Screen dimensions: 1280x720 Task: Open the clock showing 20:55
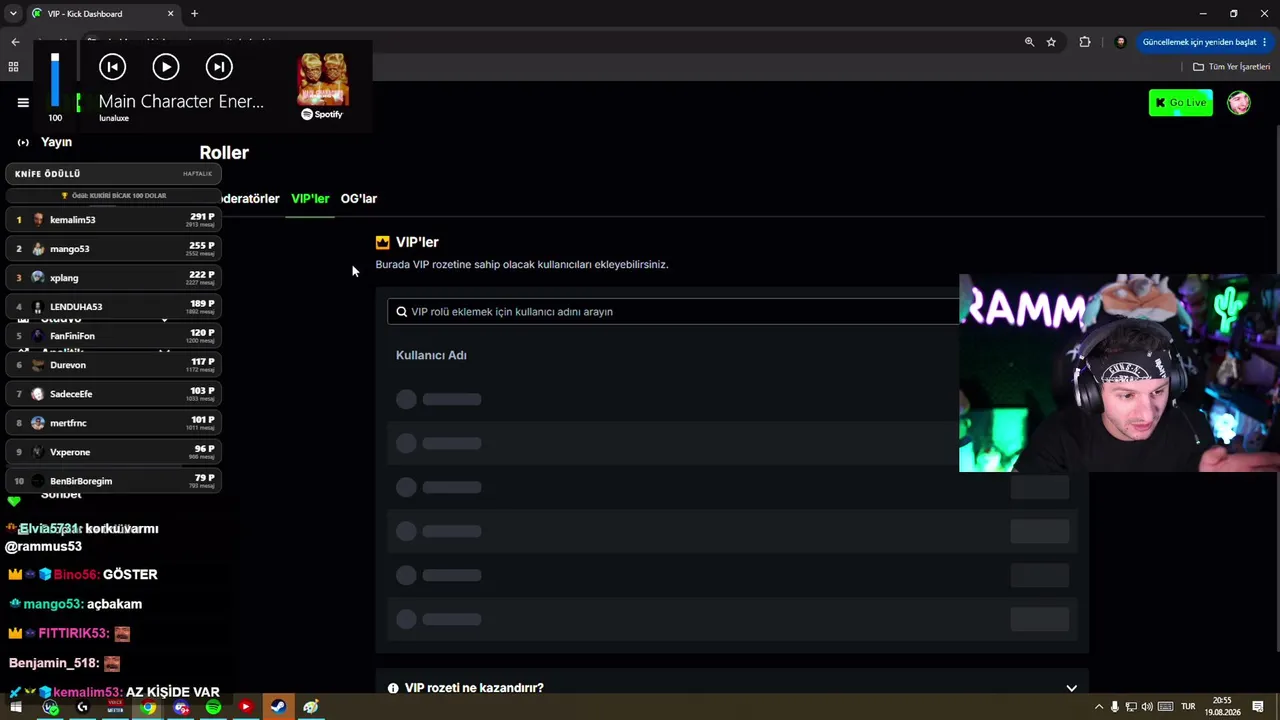(x=1222, y=707)
